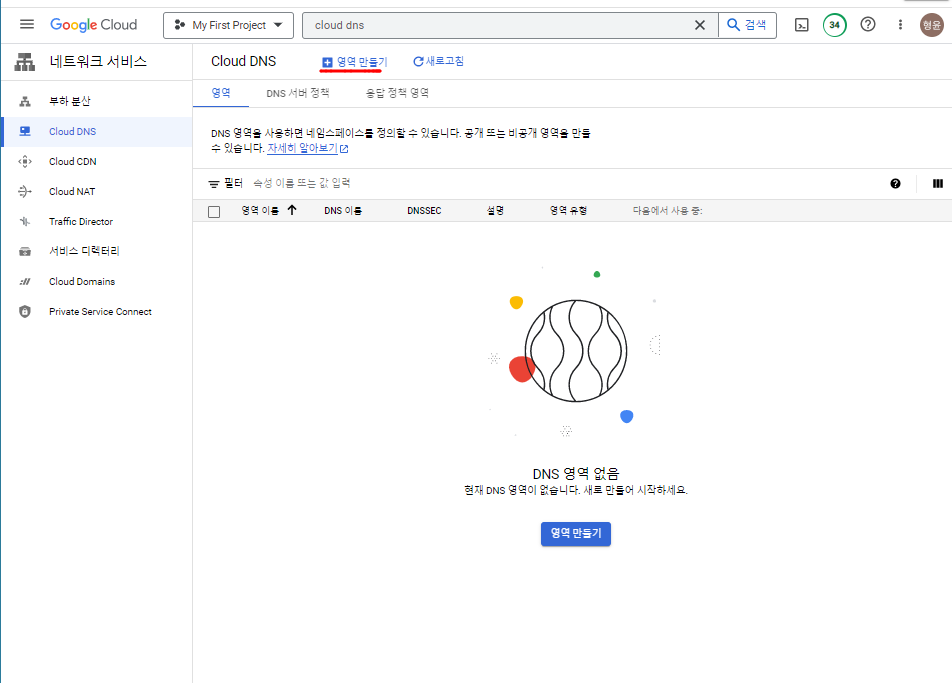
Task: Open the three-dot settings menu in header
Action: coord(900,25)
